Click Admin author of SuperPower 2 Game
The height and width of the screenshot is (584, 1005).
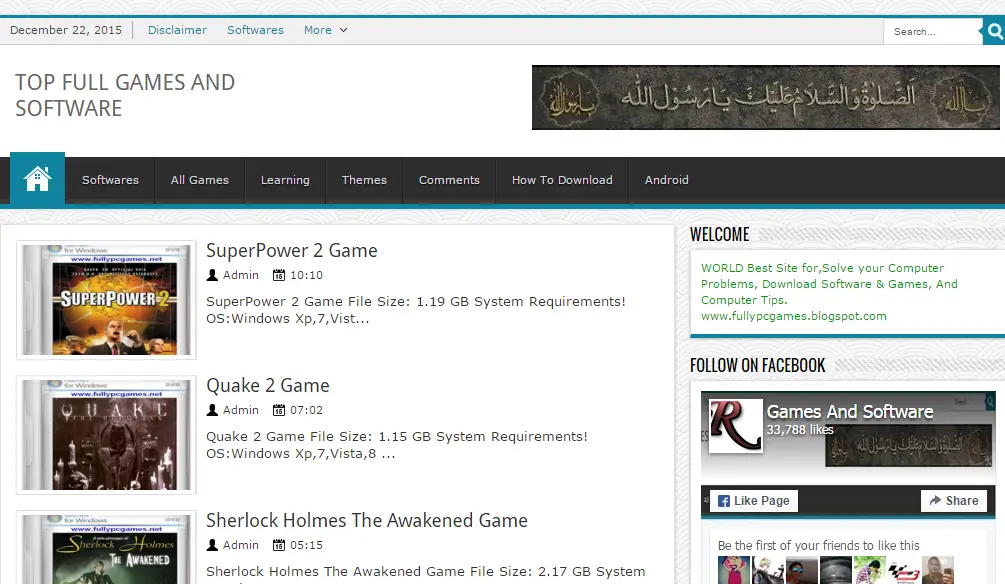coord(241,275)
